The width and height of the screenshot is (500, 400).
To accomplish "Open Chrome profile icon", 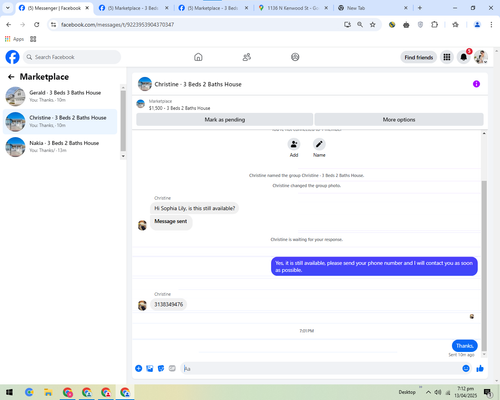I will tap(477, 24).
